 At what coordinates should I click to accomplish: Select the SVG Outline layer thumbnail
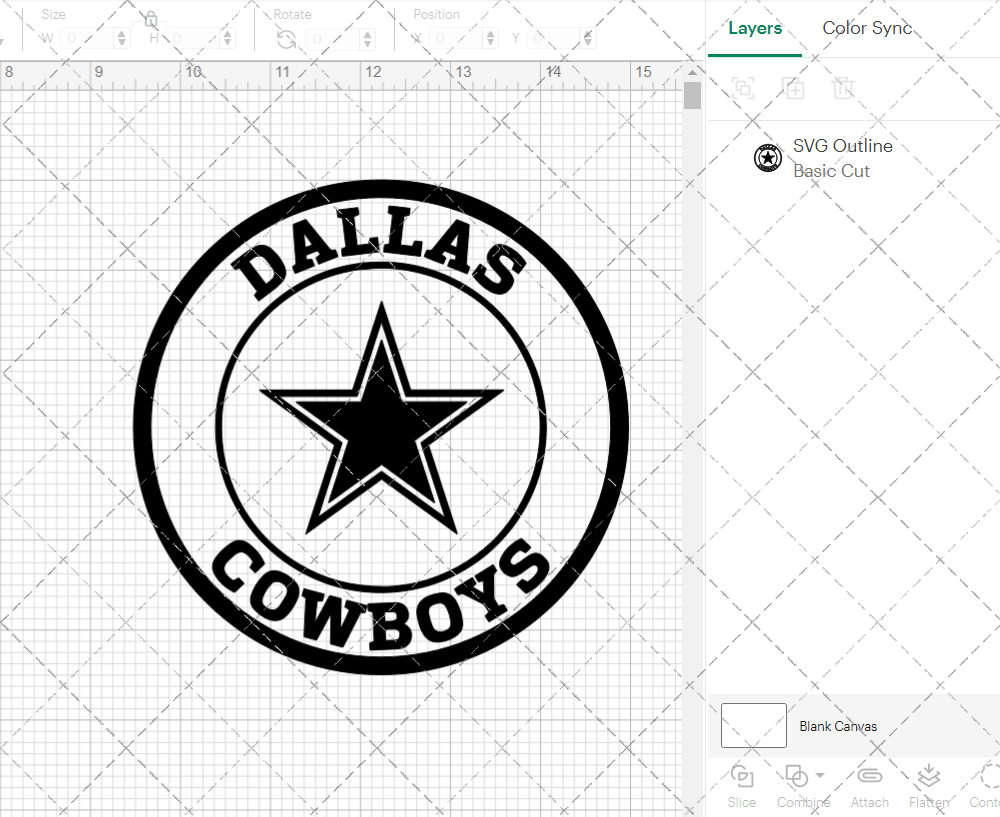coord(768,158)
